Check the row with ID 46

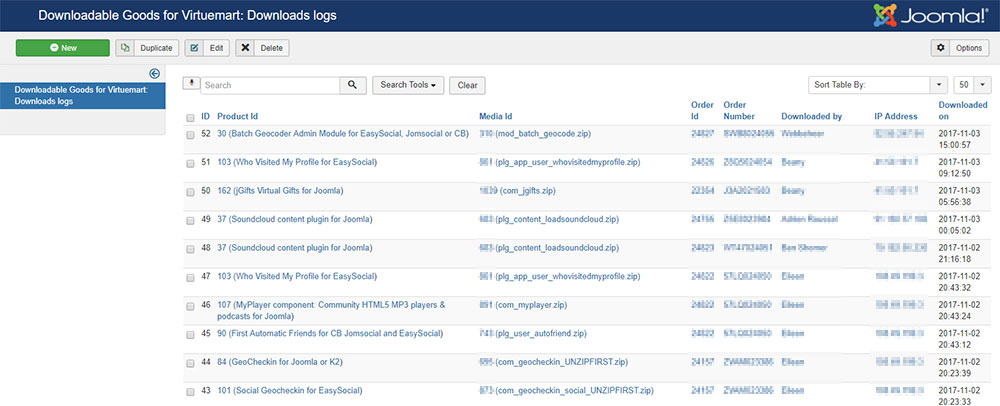click(190, 306)
